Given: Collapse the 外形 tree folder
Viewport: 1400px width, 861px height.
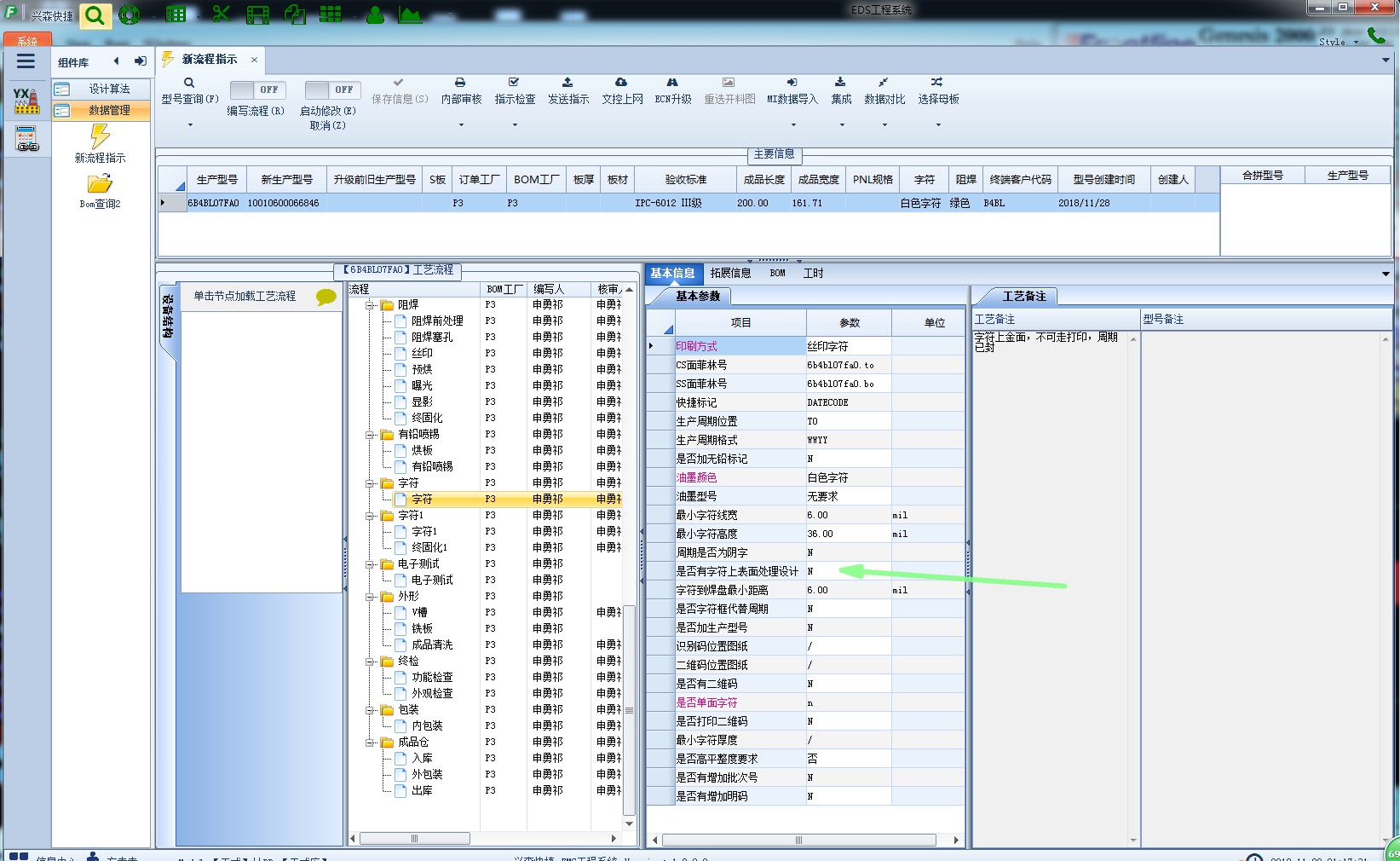Looking at the screenshot, I should (x=371, y=597).
